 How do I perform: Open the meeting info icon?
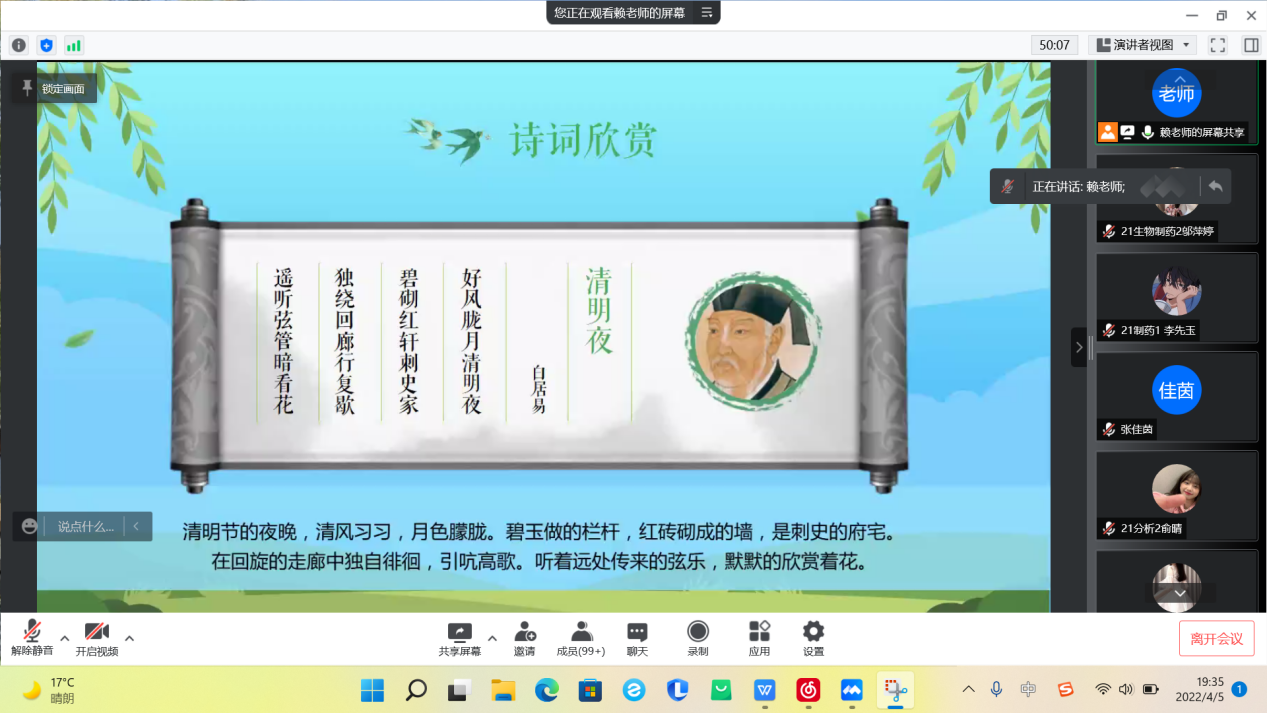tap(19, 45)
